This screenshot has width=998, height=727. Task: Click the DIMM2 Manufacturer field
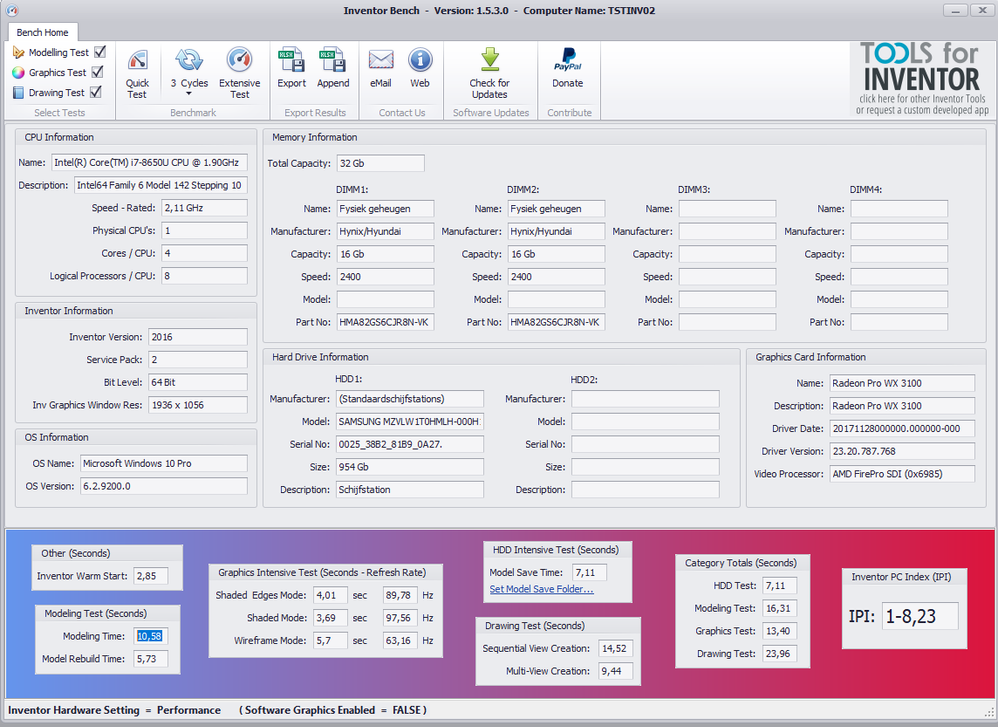[556, 232]
